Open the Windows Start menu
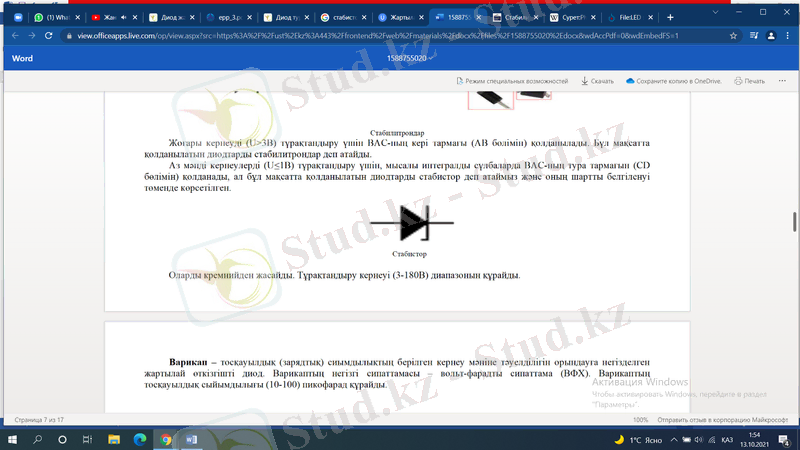 [12, 439]
